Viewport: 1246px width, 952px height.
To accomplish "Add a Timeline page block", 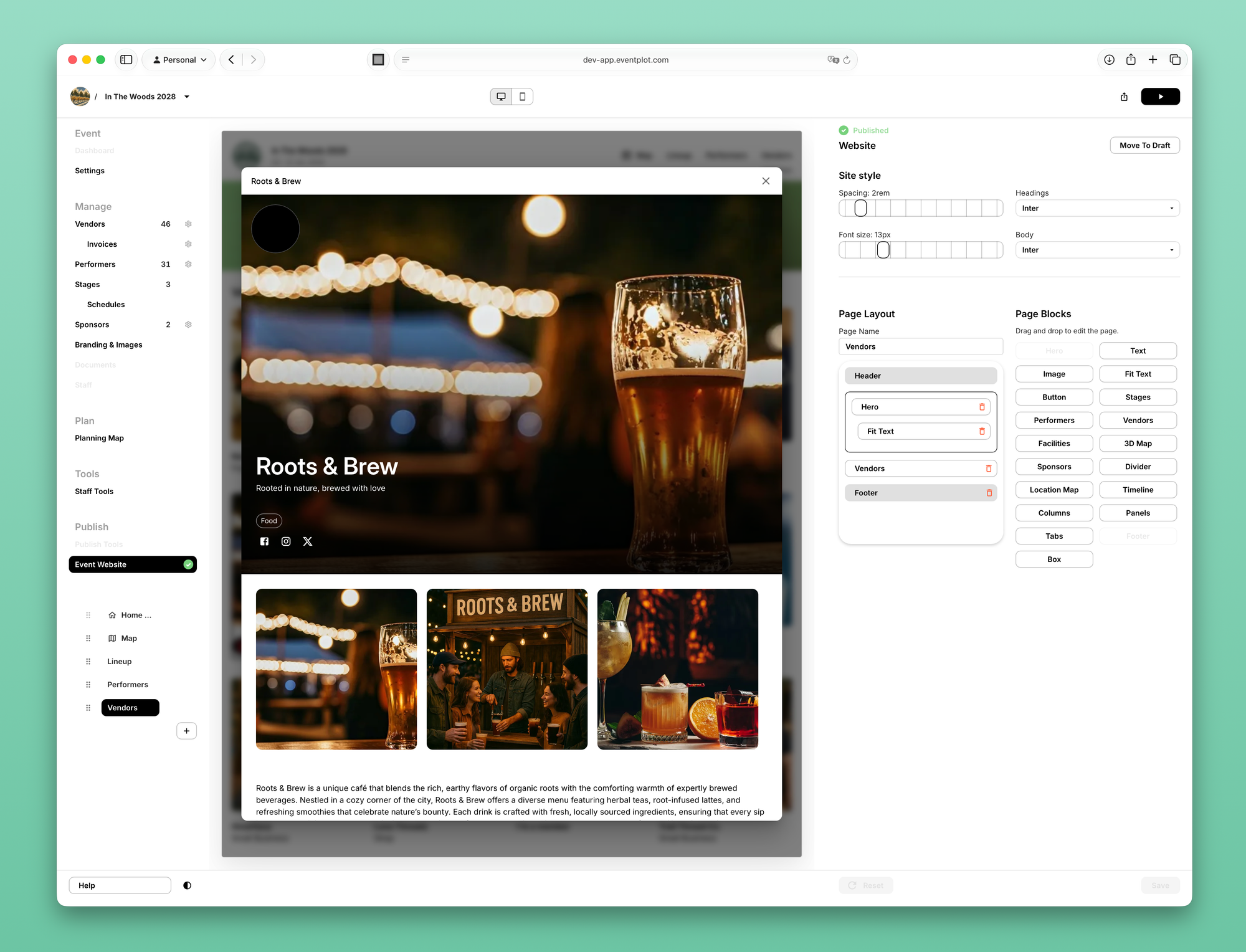I will coord(1138,490).
